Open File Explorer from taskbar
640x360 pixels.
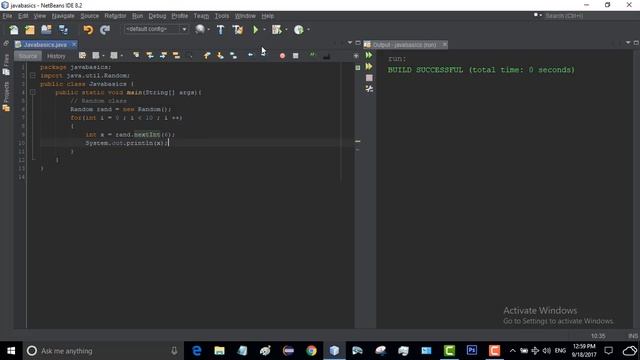pos(219,351)
